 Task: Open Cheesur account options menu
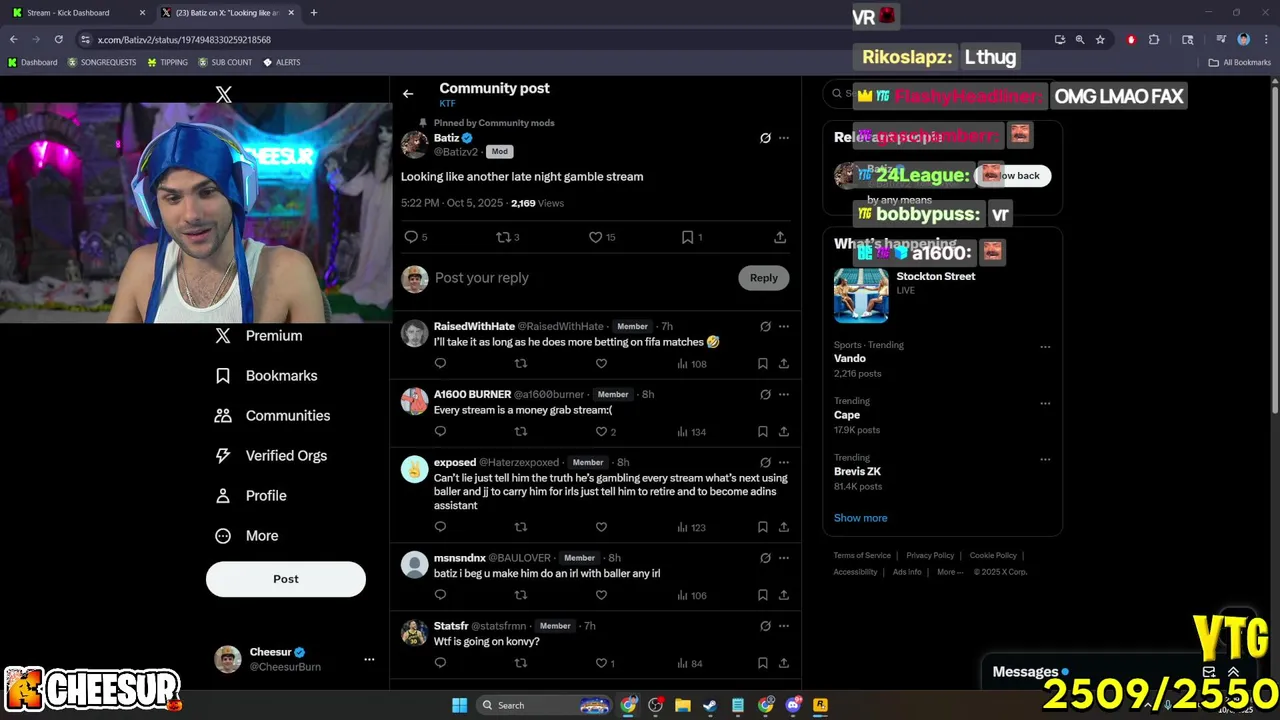click(369, 659)
